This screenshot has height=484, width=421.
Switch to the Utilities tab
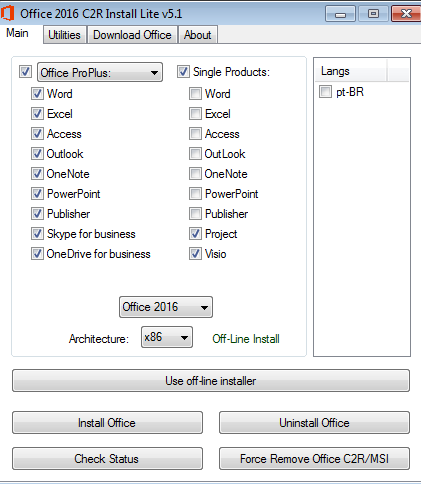coord(65,35)
